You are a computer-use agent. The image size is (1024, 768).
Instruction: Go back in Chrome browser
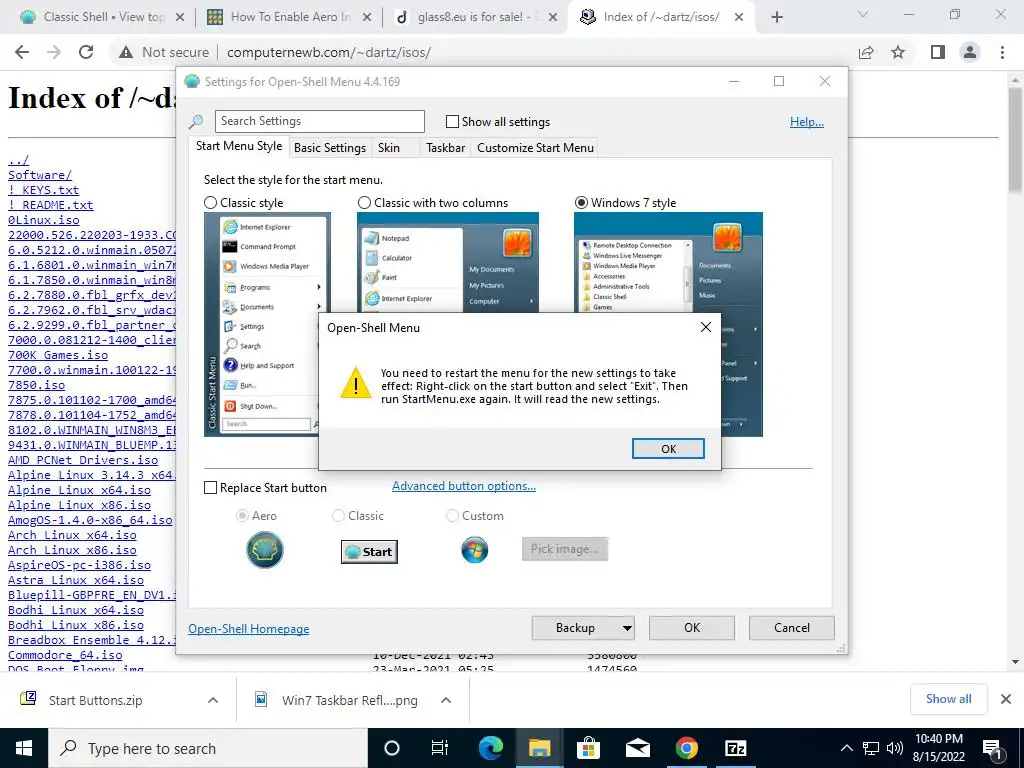(x=22, y=52)
